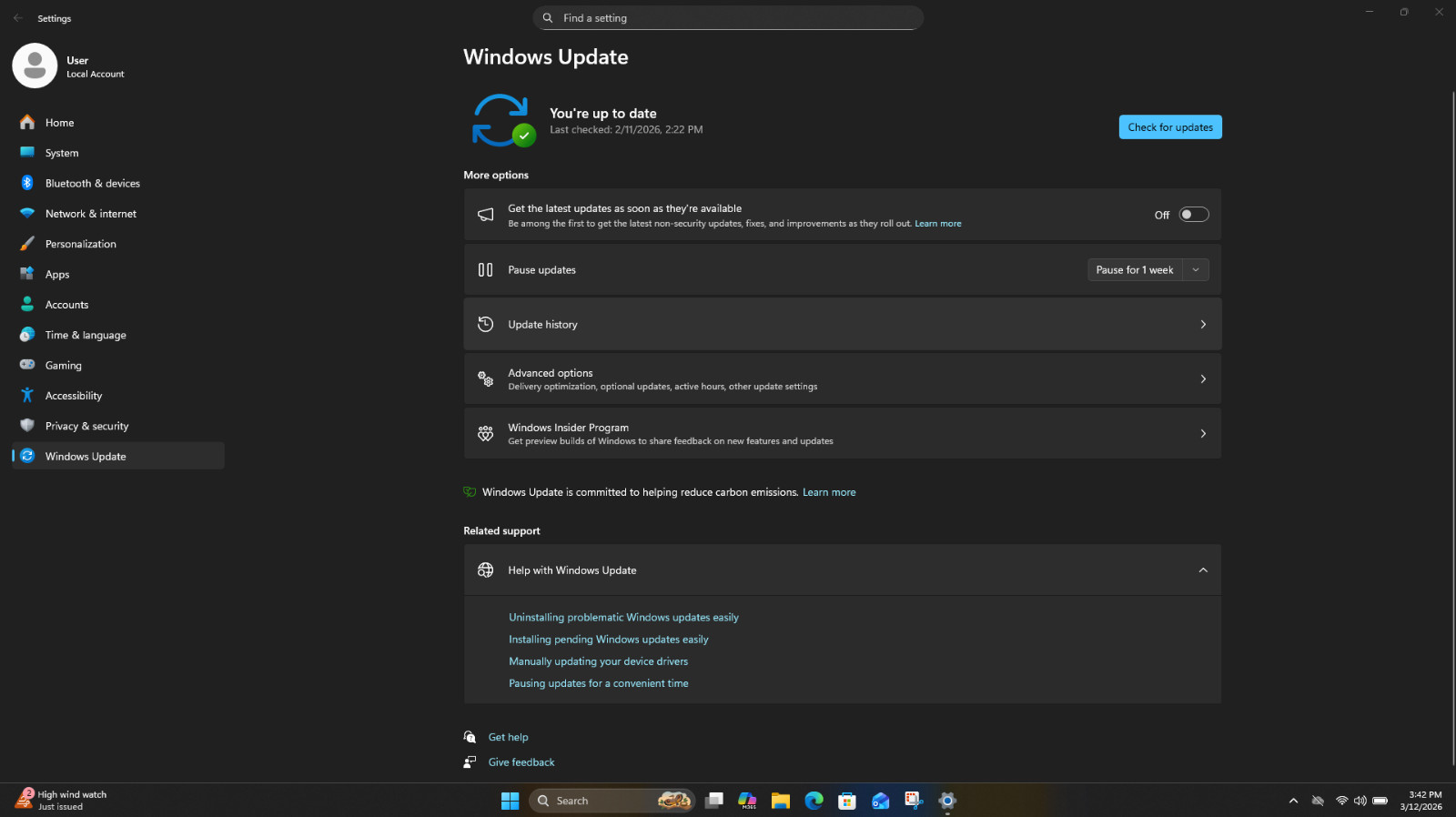Click the Home house icon
This screenshot has width=1456, height=817.
tap(27, 122)
